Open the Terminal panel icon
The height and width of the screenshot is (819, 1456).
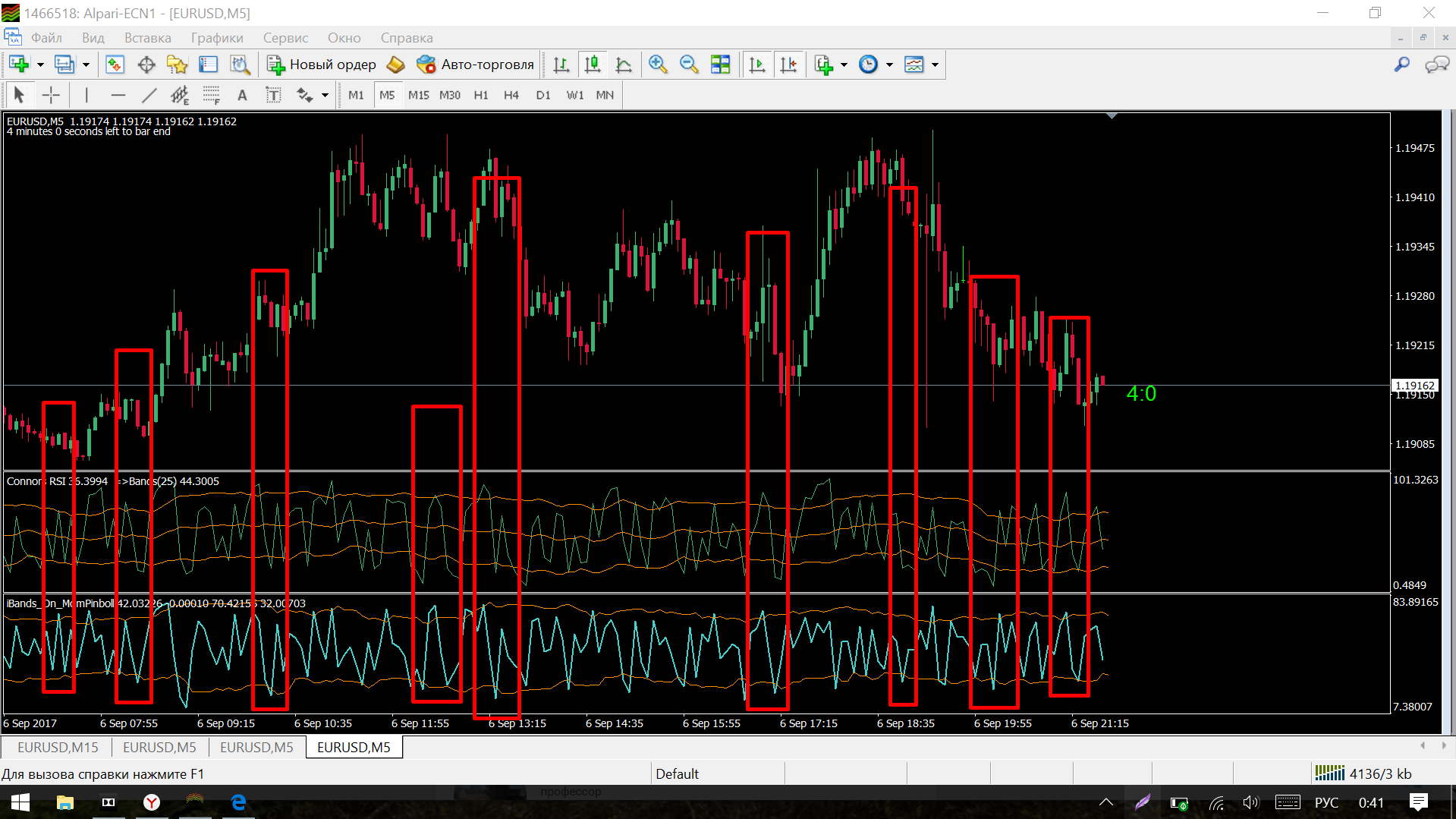209,65
